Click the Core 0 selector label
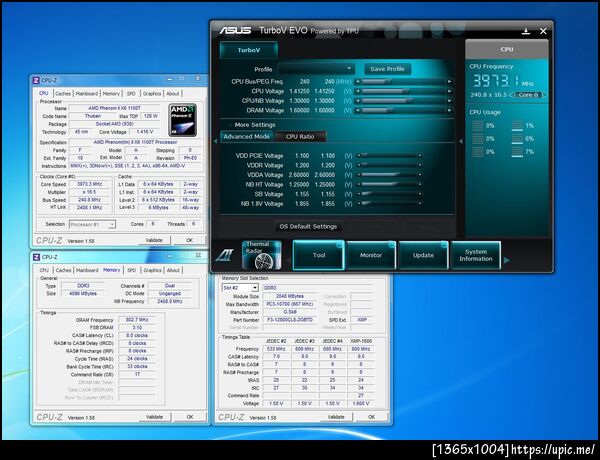Image resolution: width=600 pixels, height=460 pixels. pos(528,95)
